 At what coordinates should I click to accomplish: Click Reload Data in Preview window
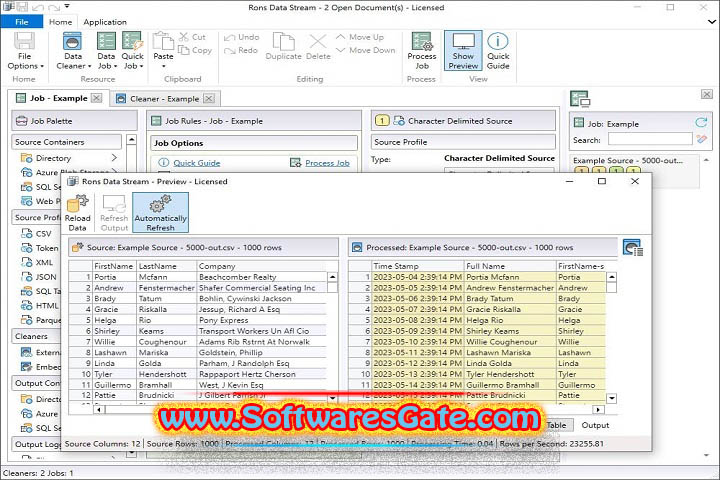tap(77, 212)
